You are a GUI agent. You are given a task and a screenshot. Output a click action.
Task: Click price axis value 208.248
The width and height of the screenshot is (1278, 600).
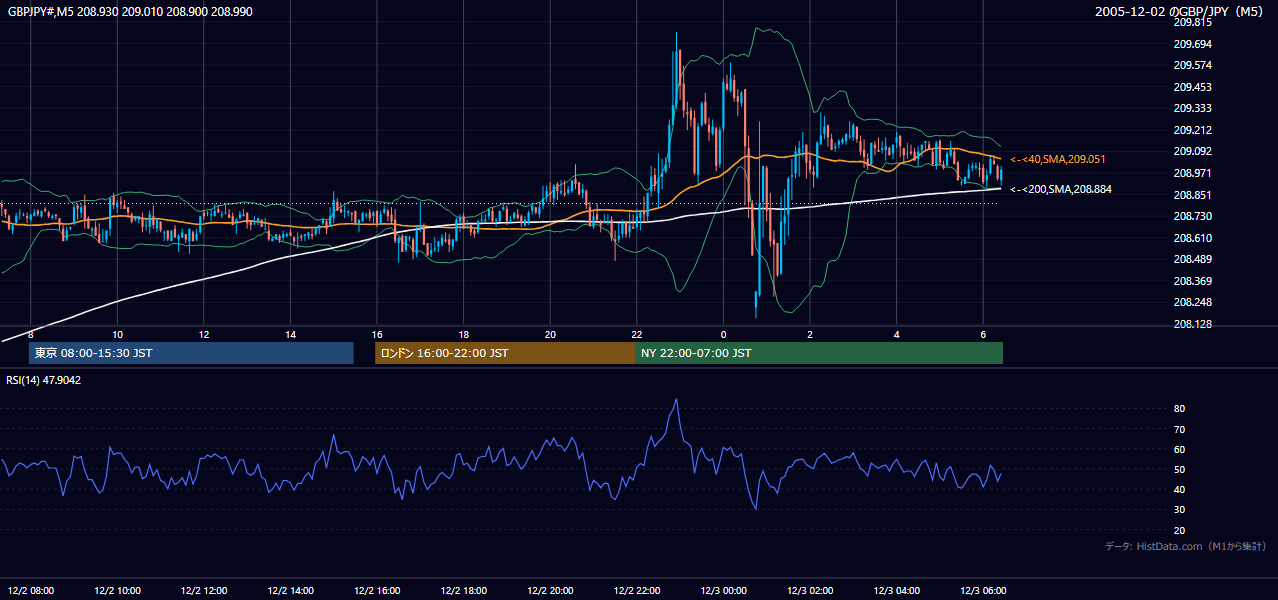click(1193, 302)
